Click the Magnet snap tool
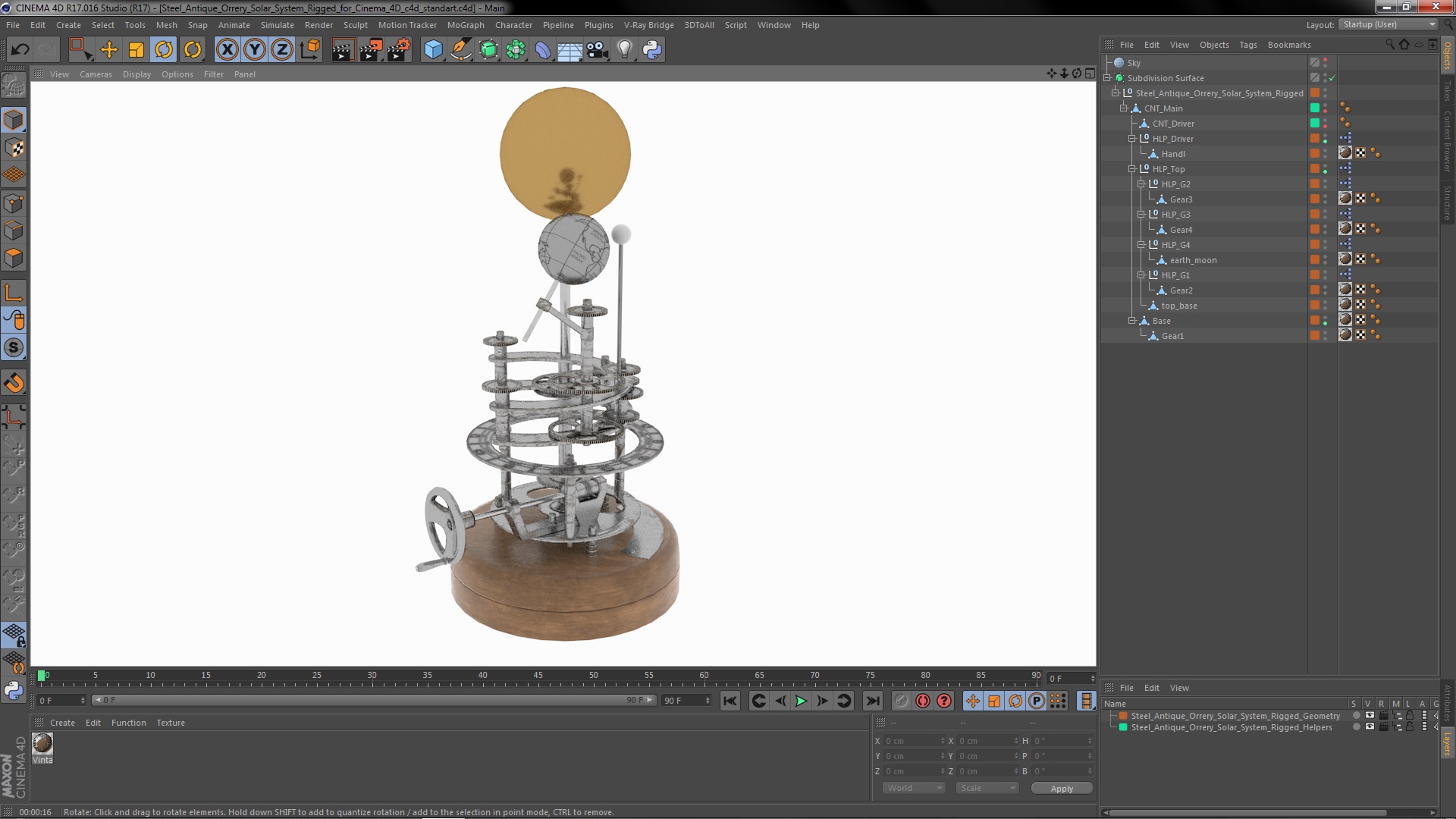 pos(14,383)
